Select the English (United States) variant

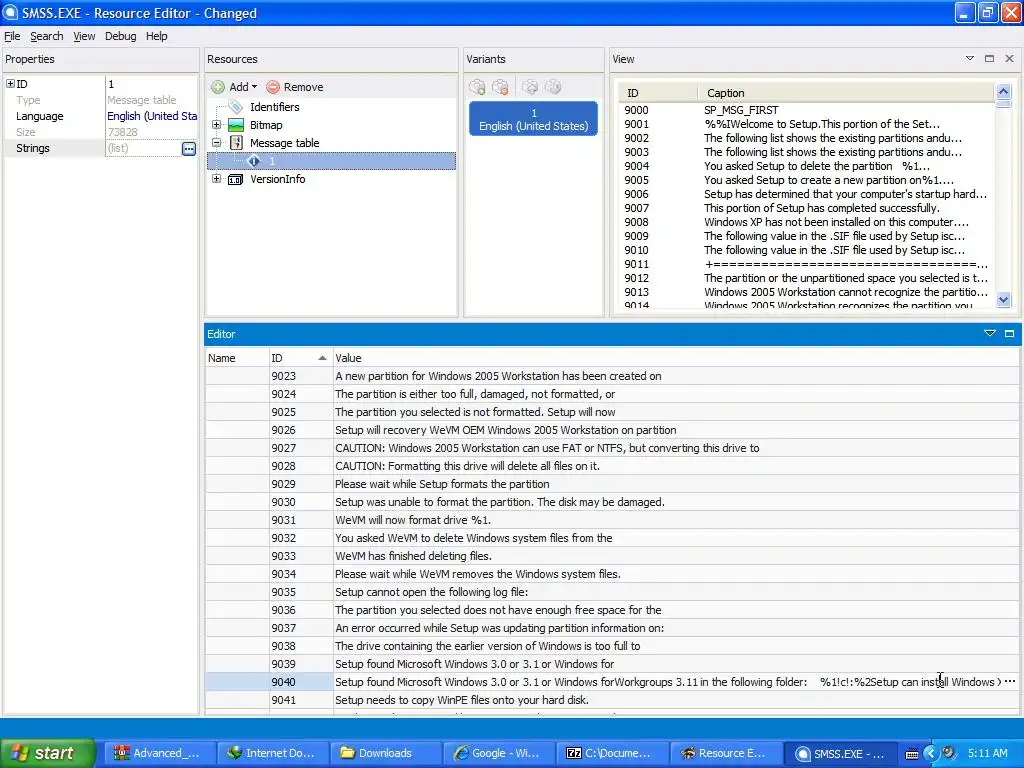tap(533, 119)
